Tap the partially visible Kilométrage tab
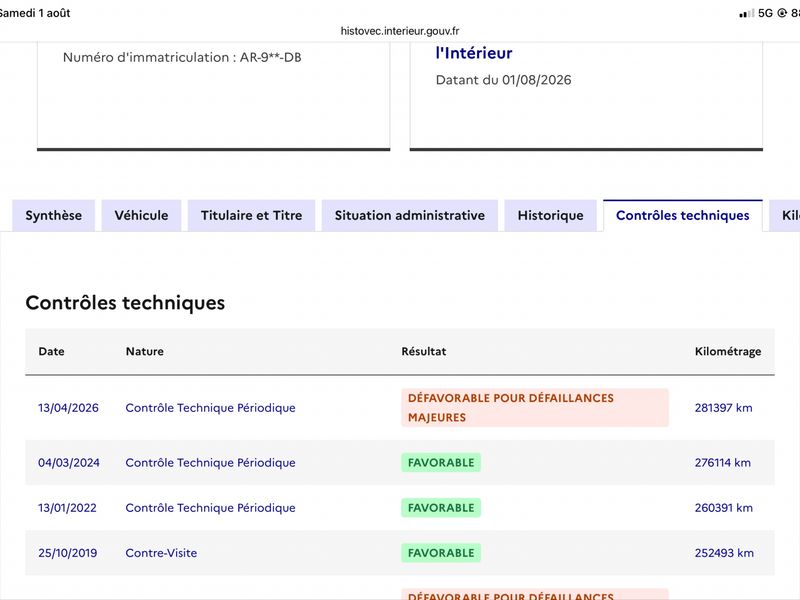 coord(786,215)
